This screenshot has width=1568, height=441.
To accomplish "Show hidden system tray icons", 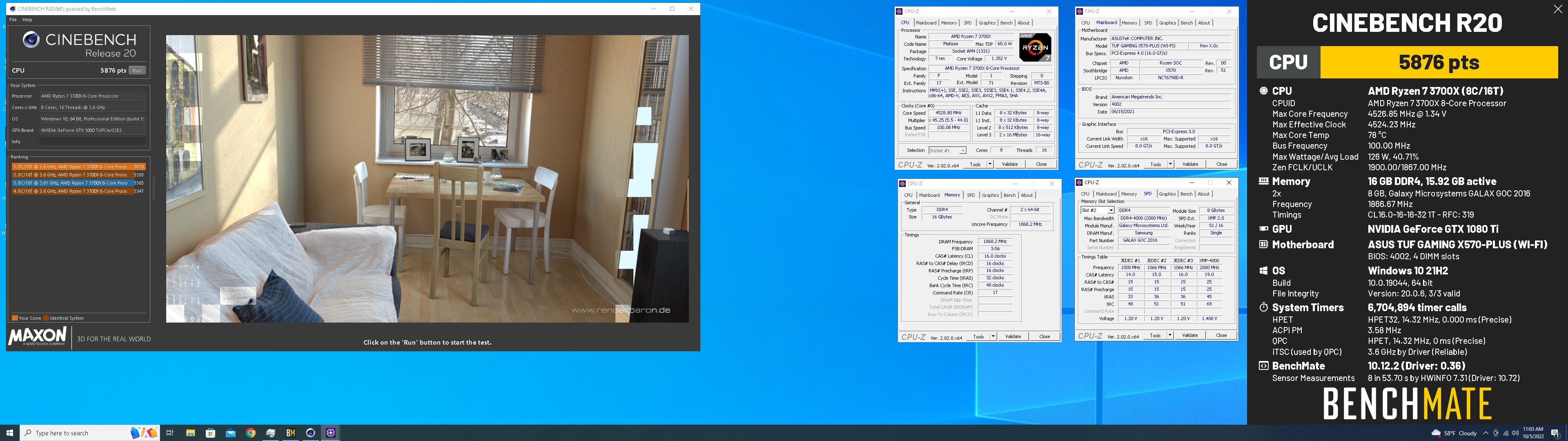I will [x=1486, y=433].
